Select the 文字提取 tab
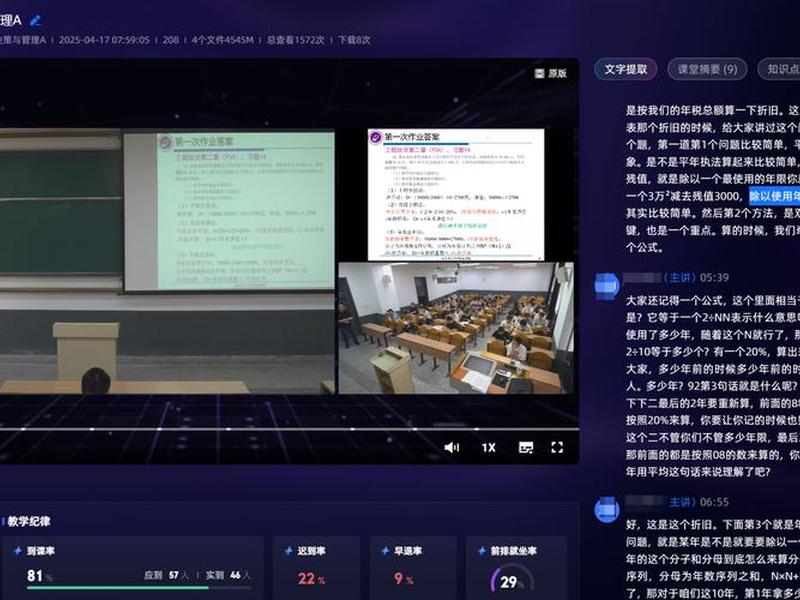 coord(626,69)
